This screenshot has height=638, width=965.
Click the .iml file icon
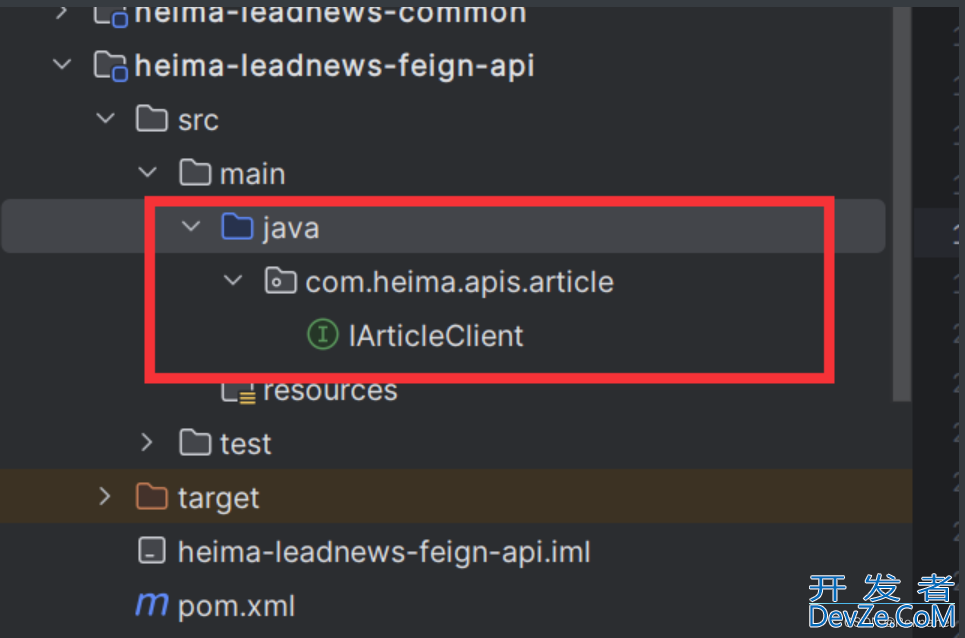tap(152, 551)
